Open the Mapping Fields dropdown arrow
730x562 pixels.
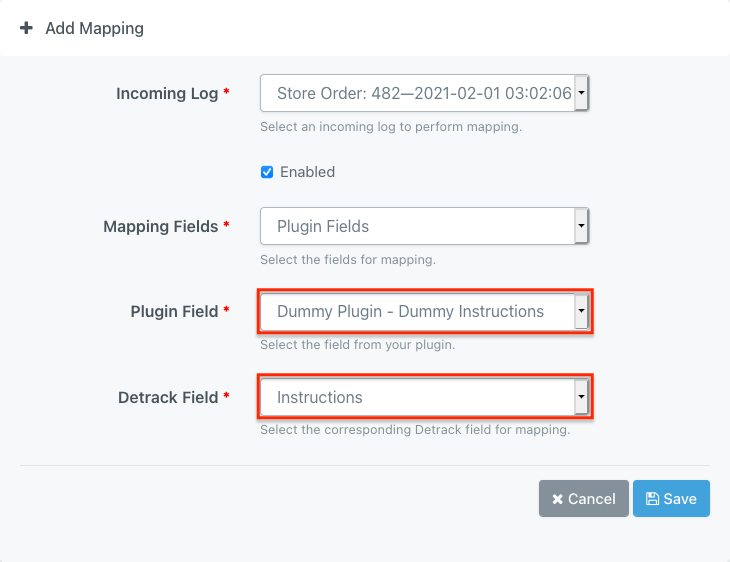click(581, 227)
